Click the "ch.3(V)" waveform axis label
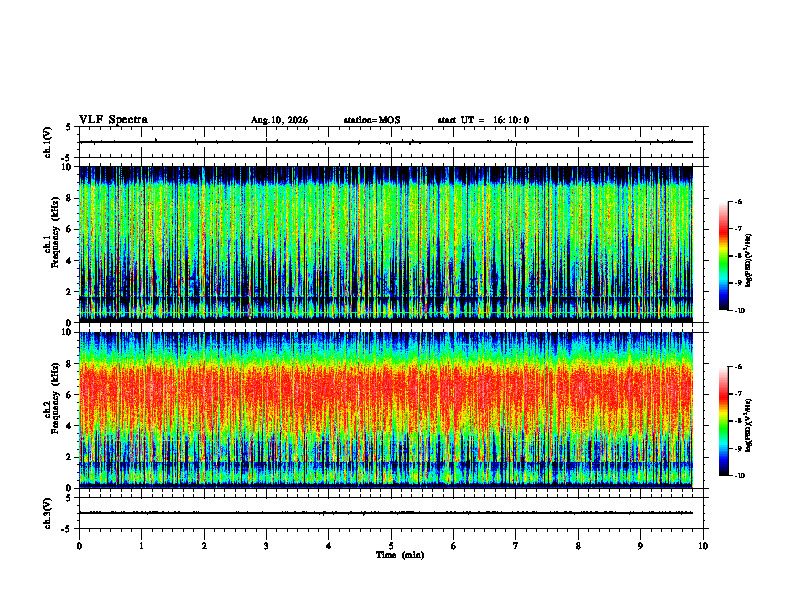The width and height of the screenshot is (792, 612). pos(48,514)
